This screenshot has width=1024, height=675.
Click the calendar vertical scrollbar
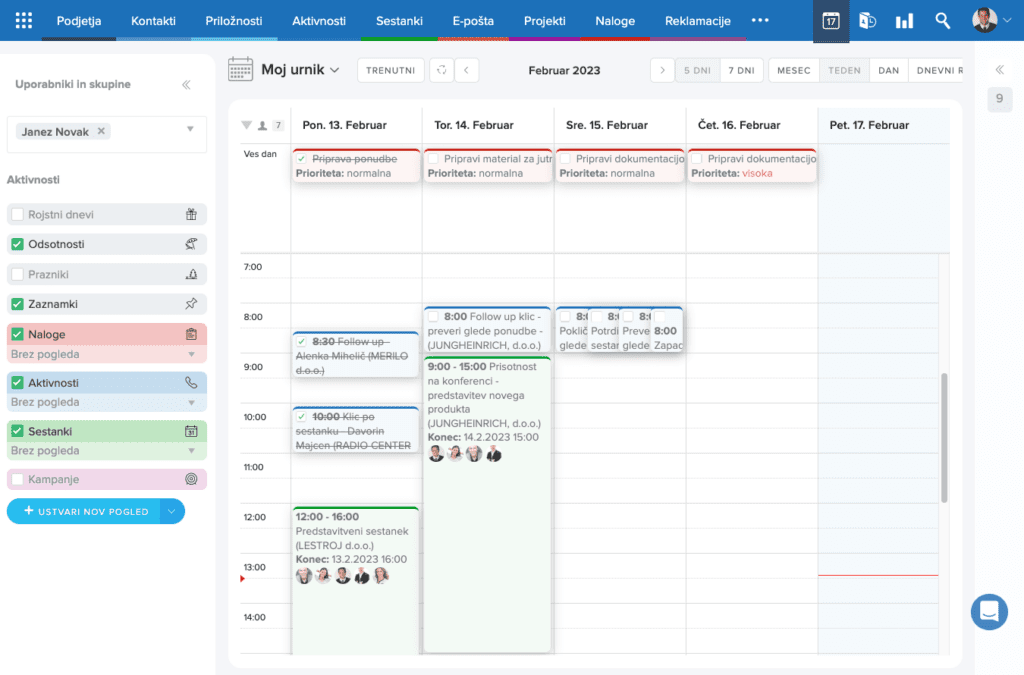coord(944,438)
